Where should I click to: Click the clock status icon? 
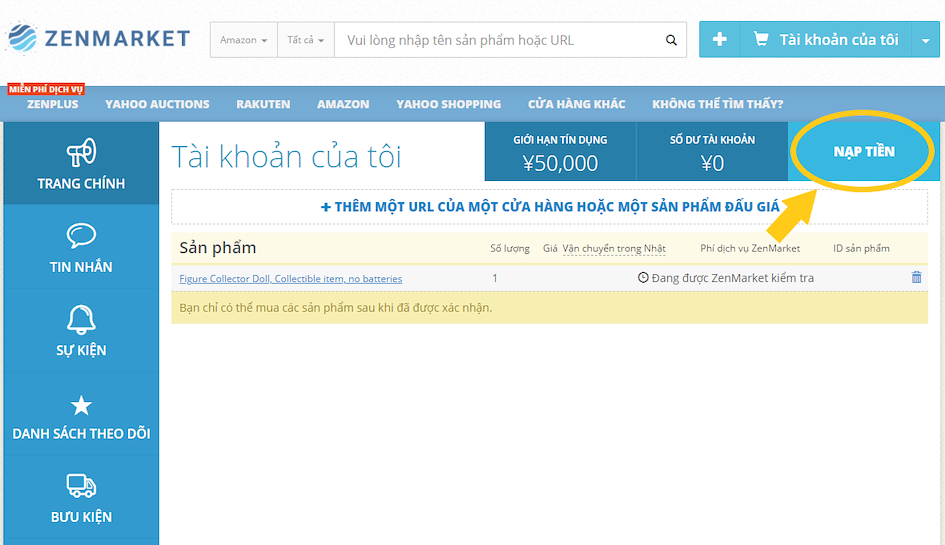pyautogui.click(x=643, y=277)
